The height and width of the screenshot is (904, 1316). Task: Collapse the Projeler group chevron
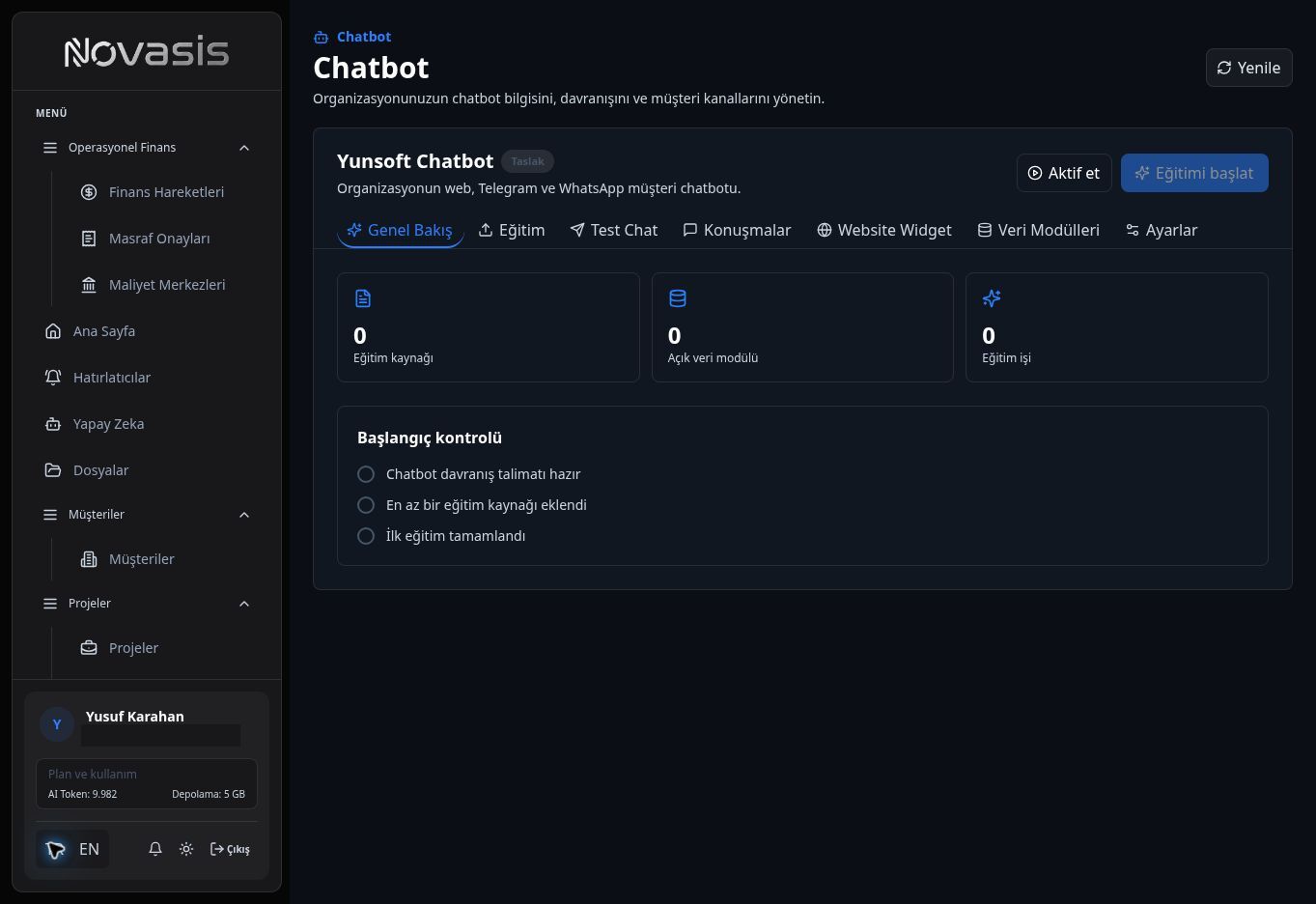244,604
